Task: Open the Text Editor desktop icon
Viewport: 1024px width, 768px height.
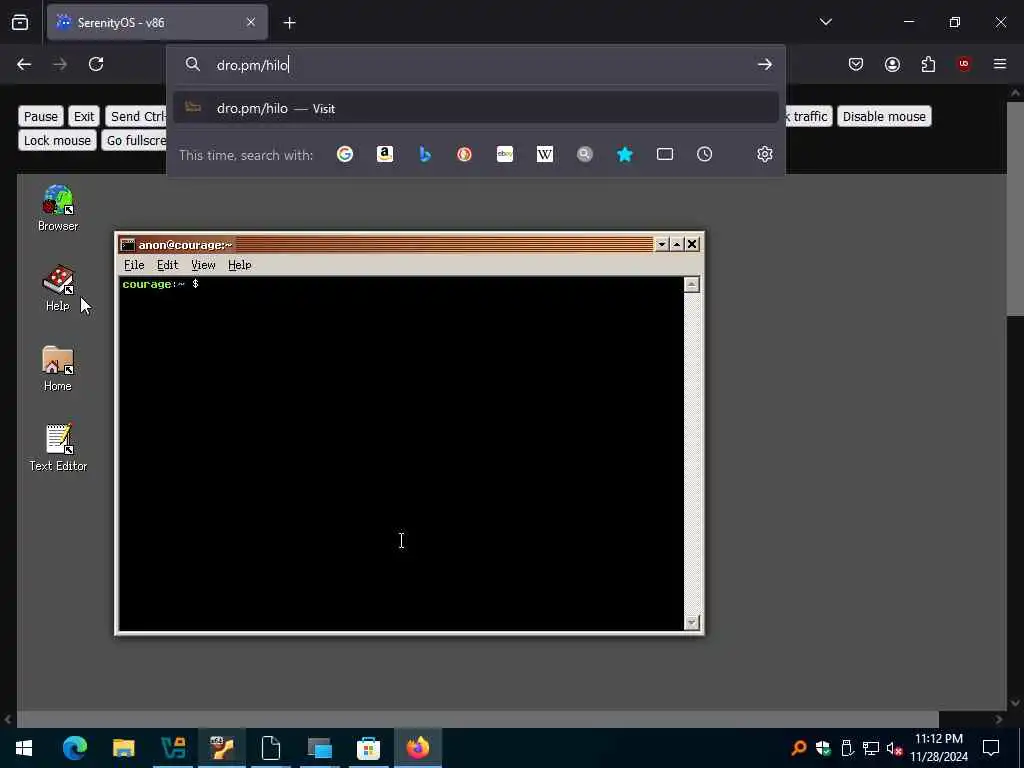Action: [58, 449]
